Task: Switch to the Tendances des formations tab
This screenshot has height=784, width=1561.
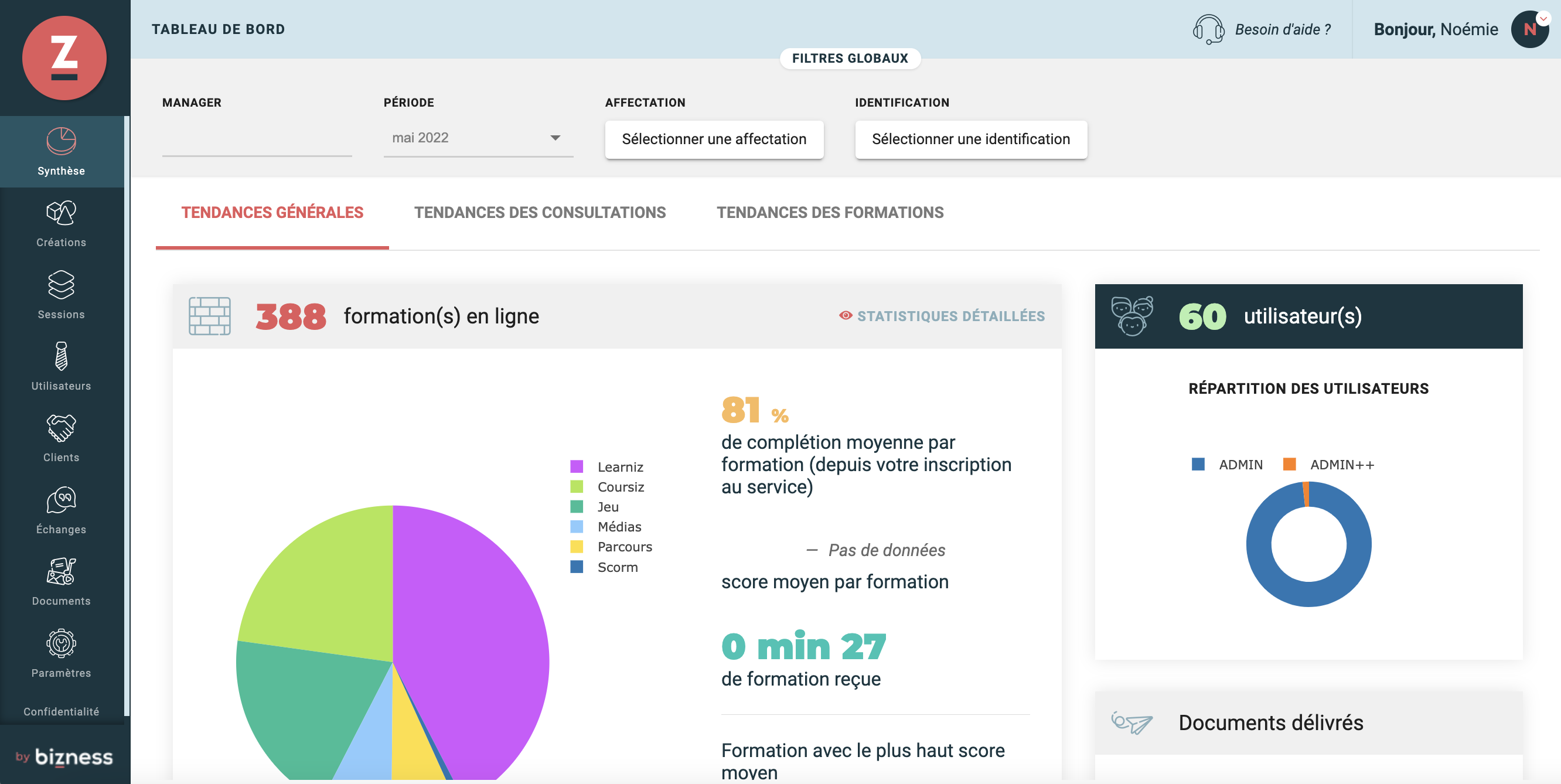Action: 830,213
